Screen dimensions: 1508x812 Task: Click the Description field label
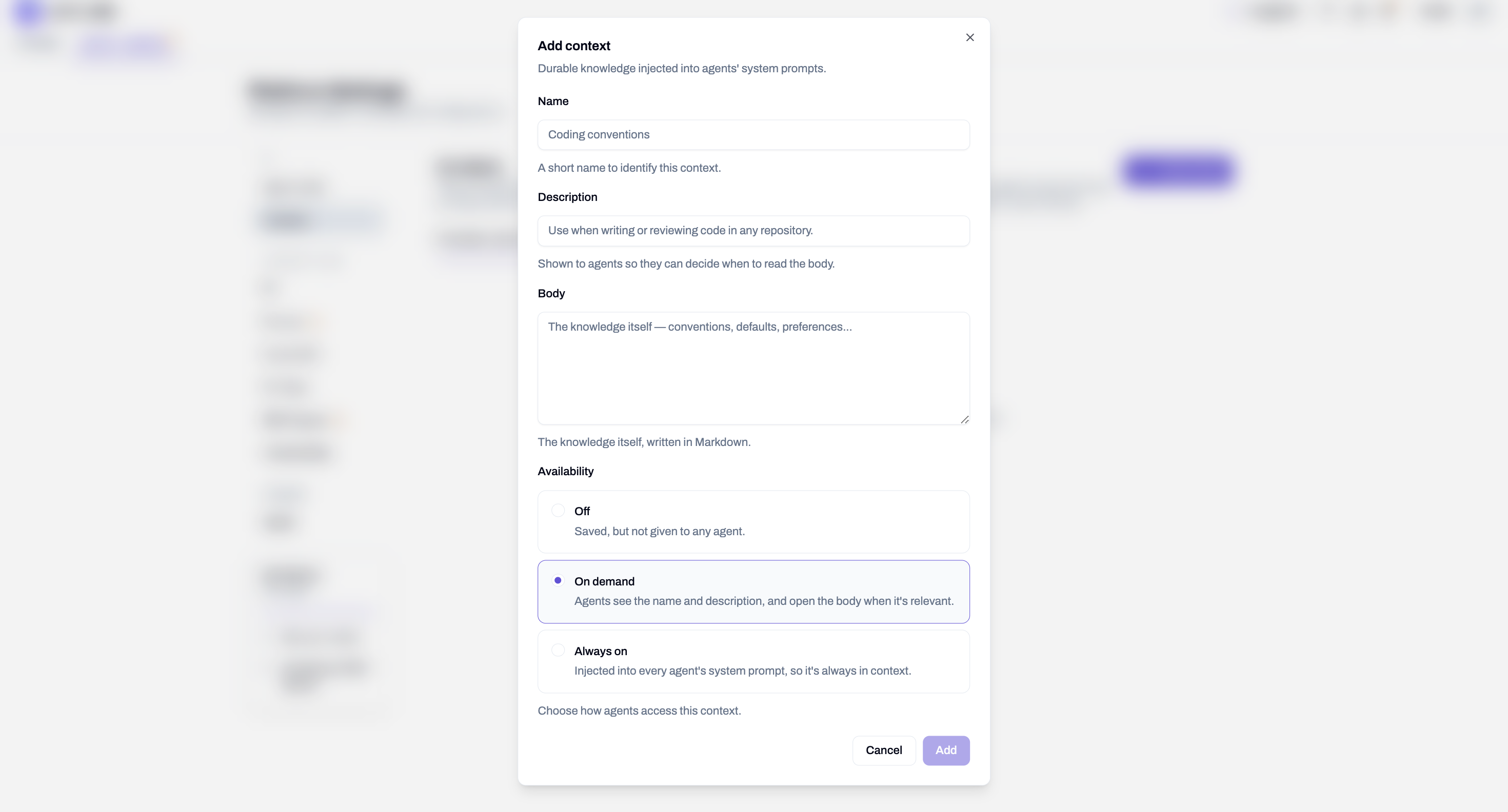pos(567,197)
